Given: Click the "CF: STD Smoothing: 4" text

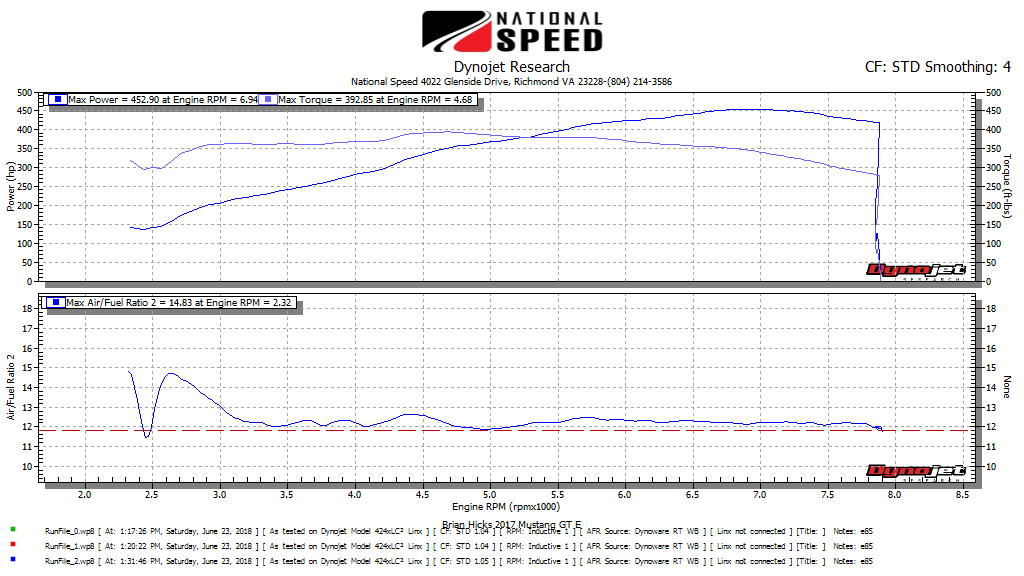Looking at the screenshot, I should 938,67.
